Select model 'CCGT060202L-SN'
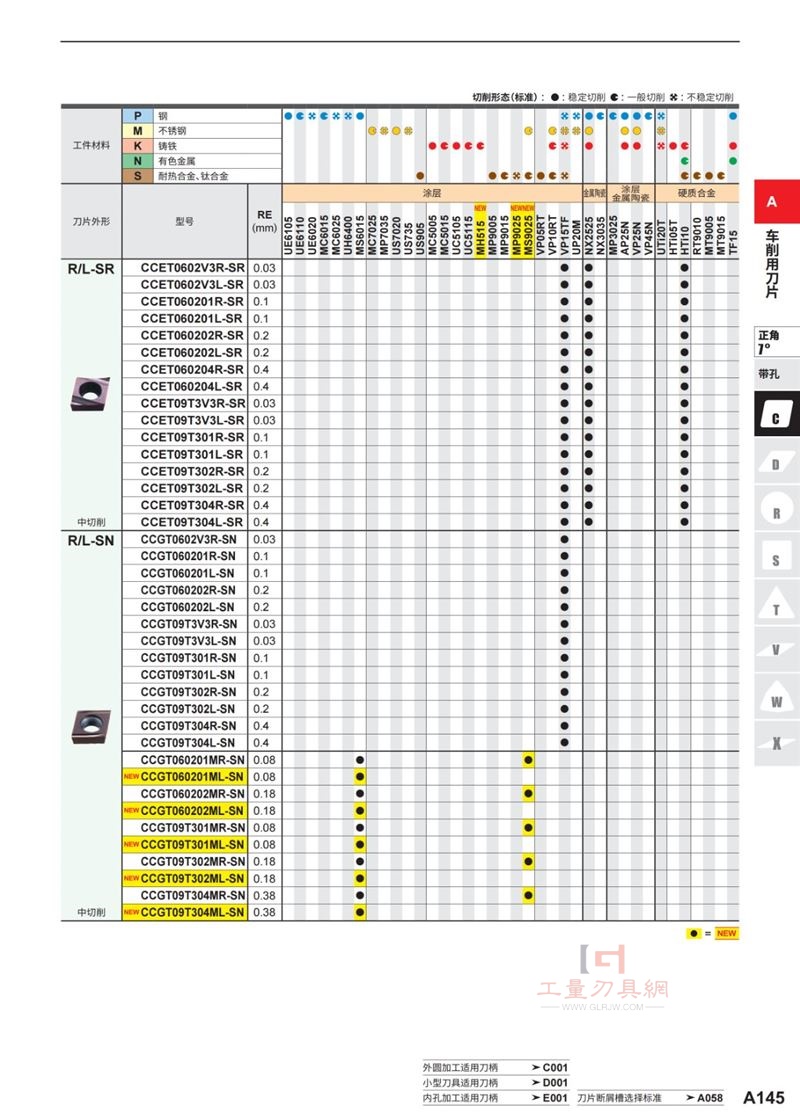This screenshot has height=1120, width=800. (187, 607)
